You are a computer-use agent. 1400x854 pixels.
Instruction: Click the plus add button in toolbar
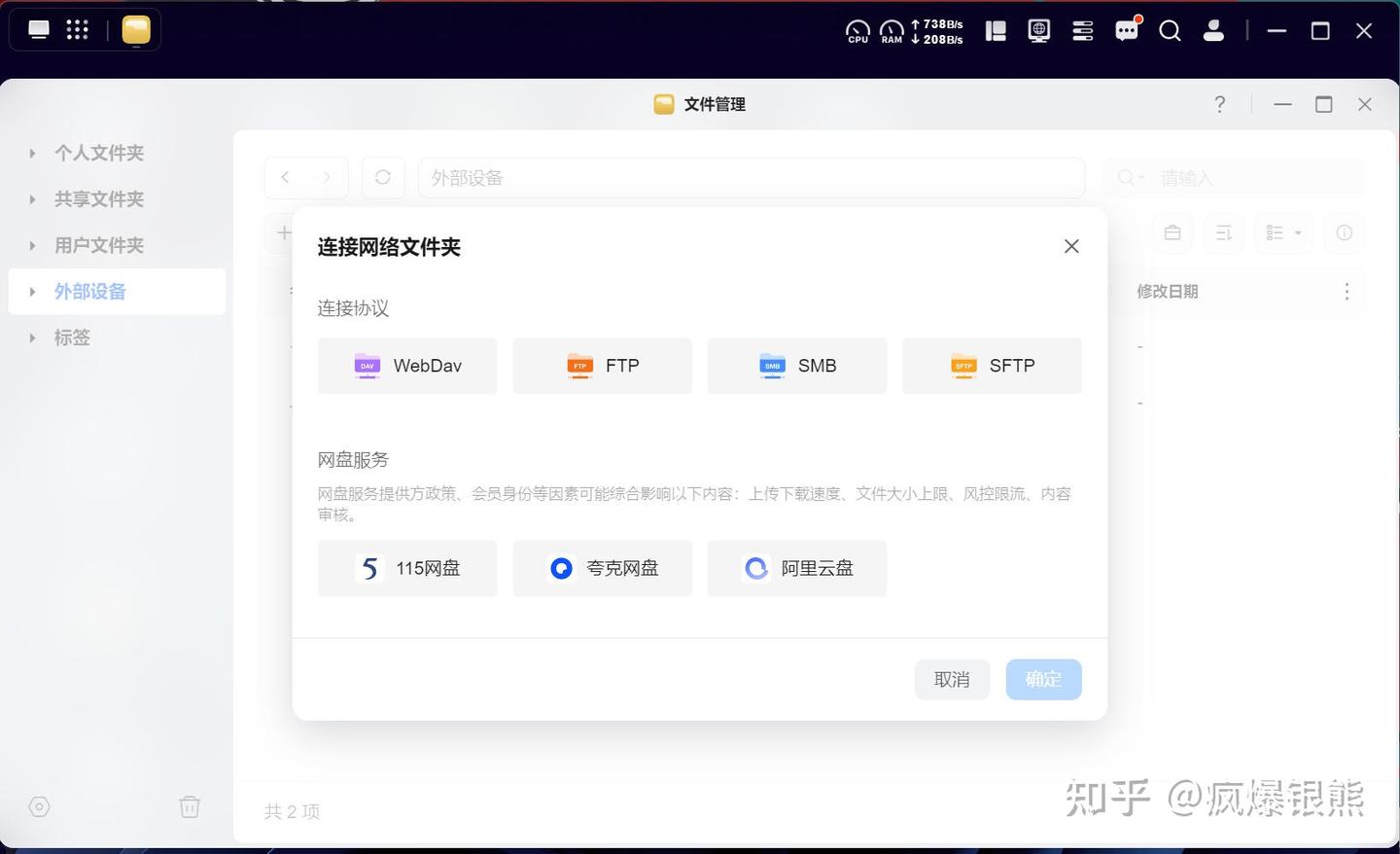(x=283, y=232)
